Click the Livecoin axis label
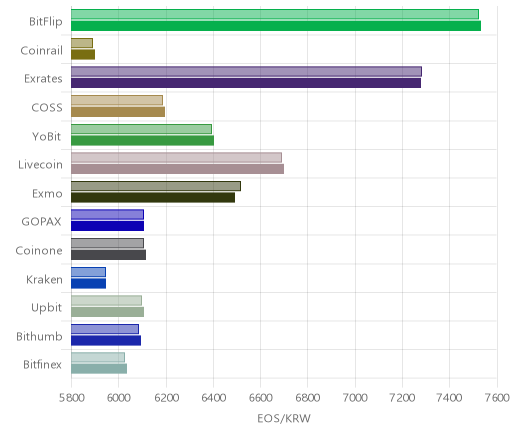 pos(40,165)
